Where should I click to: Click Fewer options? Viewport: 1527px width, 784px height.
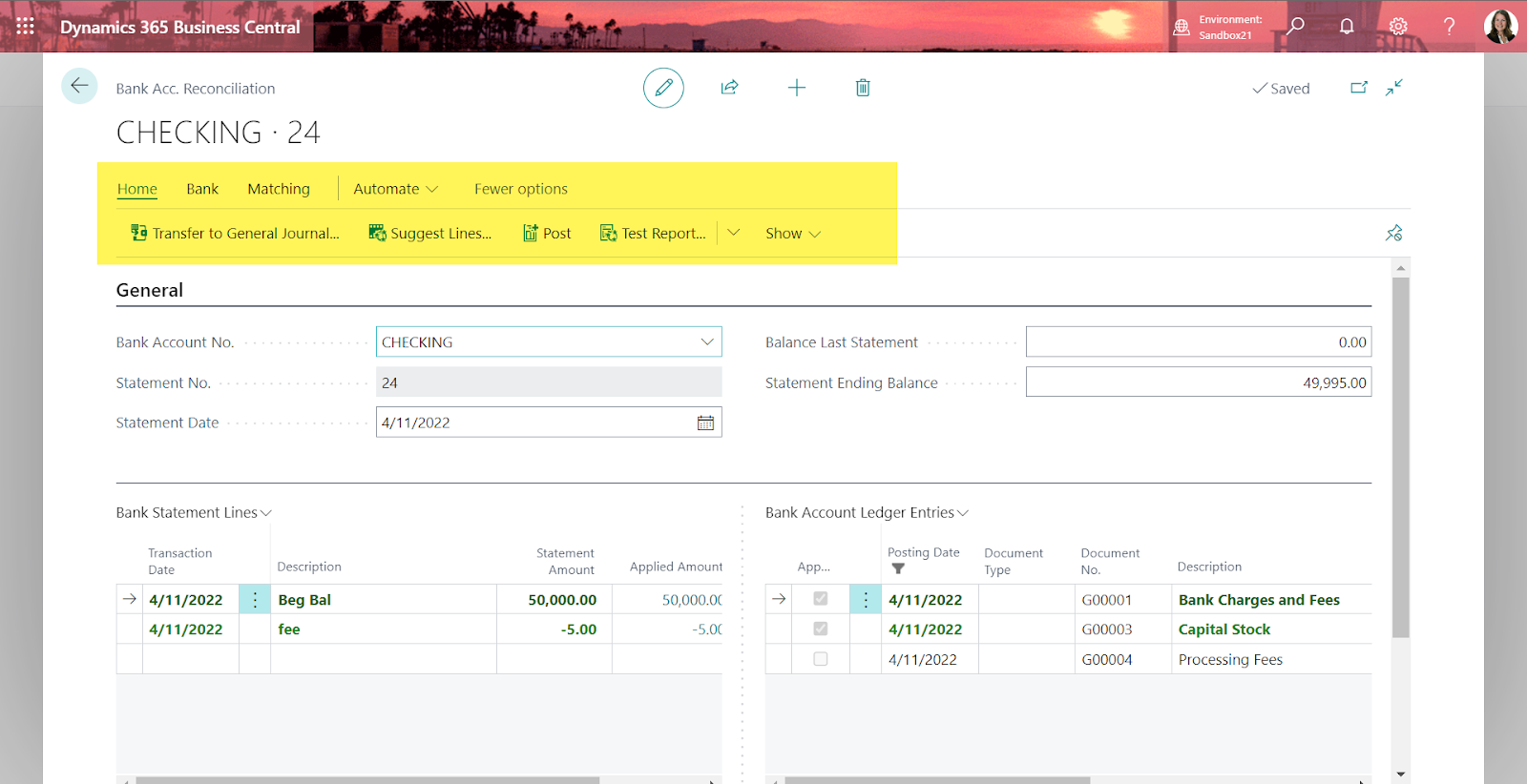(x=521, y=189)
